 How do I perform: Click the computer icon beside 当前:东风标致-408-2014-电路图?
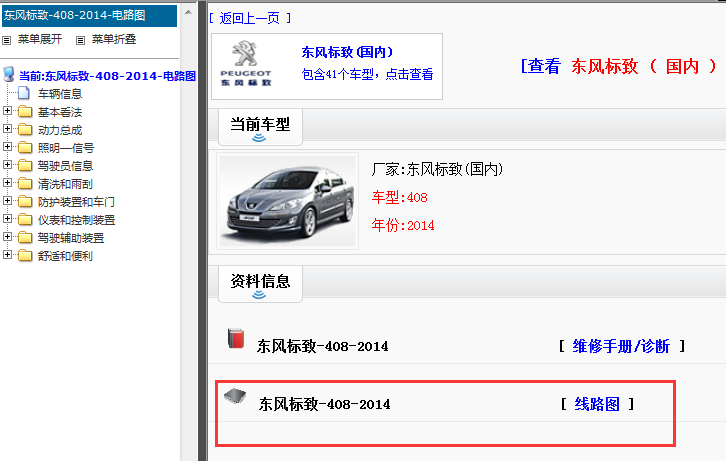pos(8,75)
